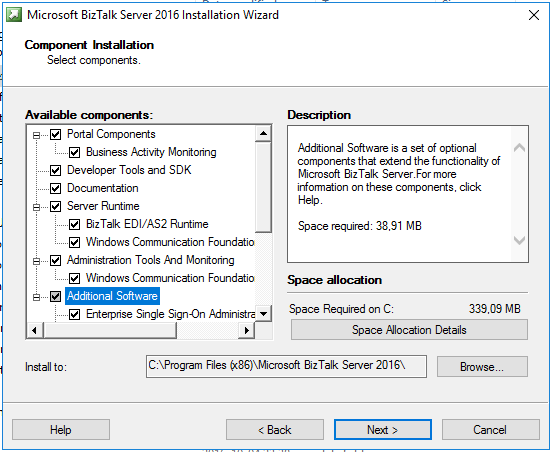The width and height of the screenshot is (553, 452).
Task: Toggle Windows Communication Foundation checkbox under Administration Tools
Action: pos(74,278)
